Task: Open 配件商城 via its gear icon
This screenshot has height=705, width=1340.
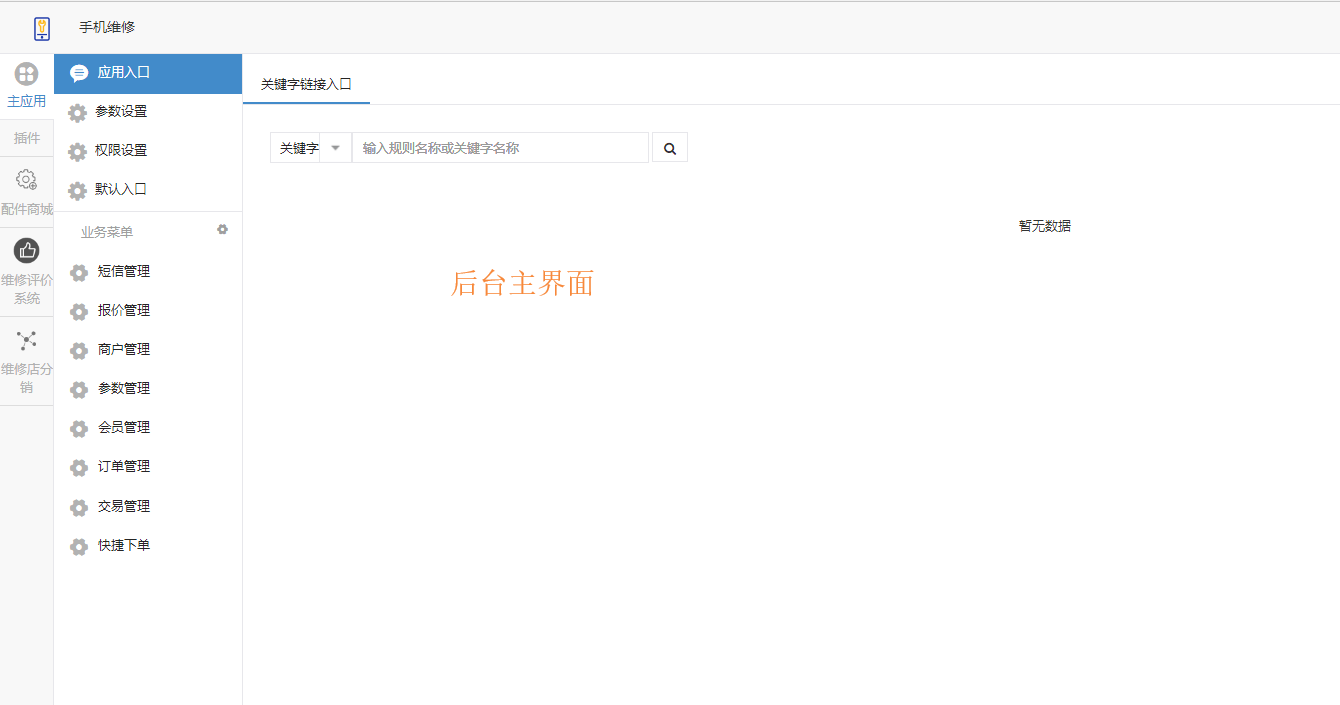Action: coord(26,182)
